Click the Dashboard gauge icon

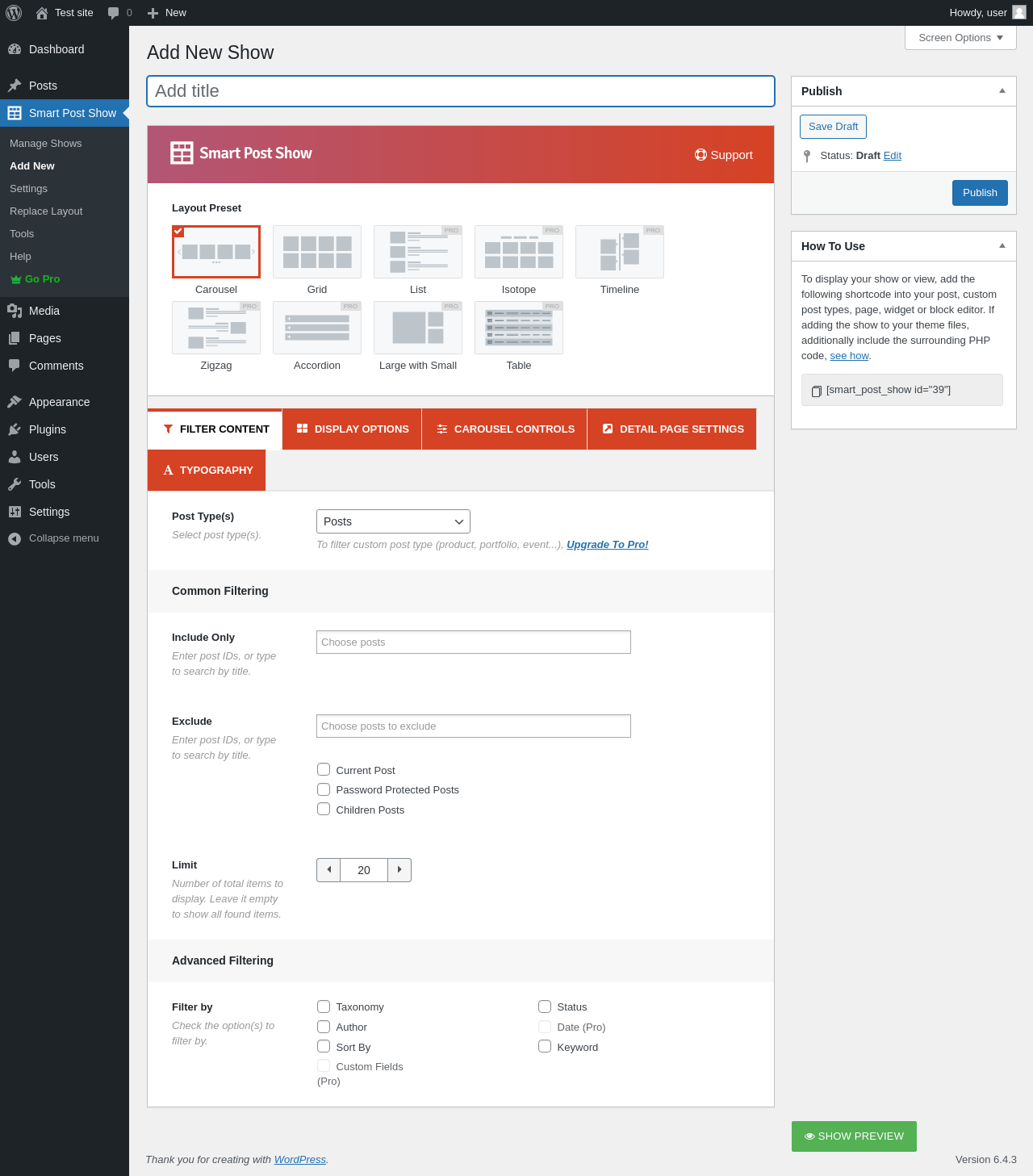coord(15,49)
